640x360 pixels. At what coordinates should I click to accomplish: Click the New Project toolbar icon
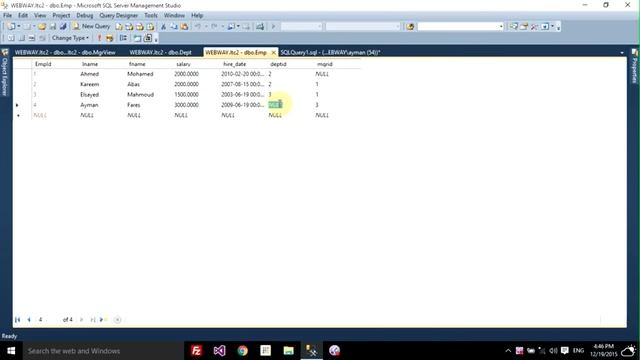(11, 27)
